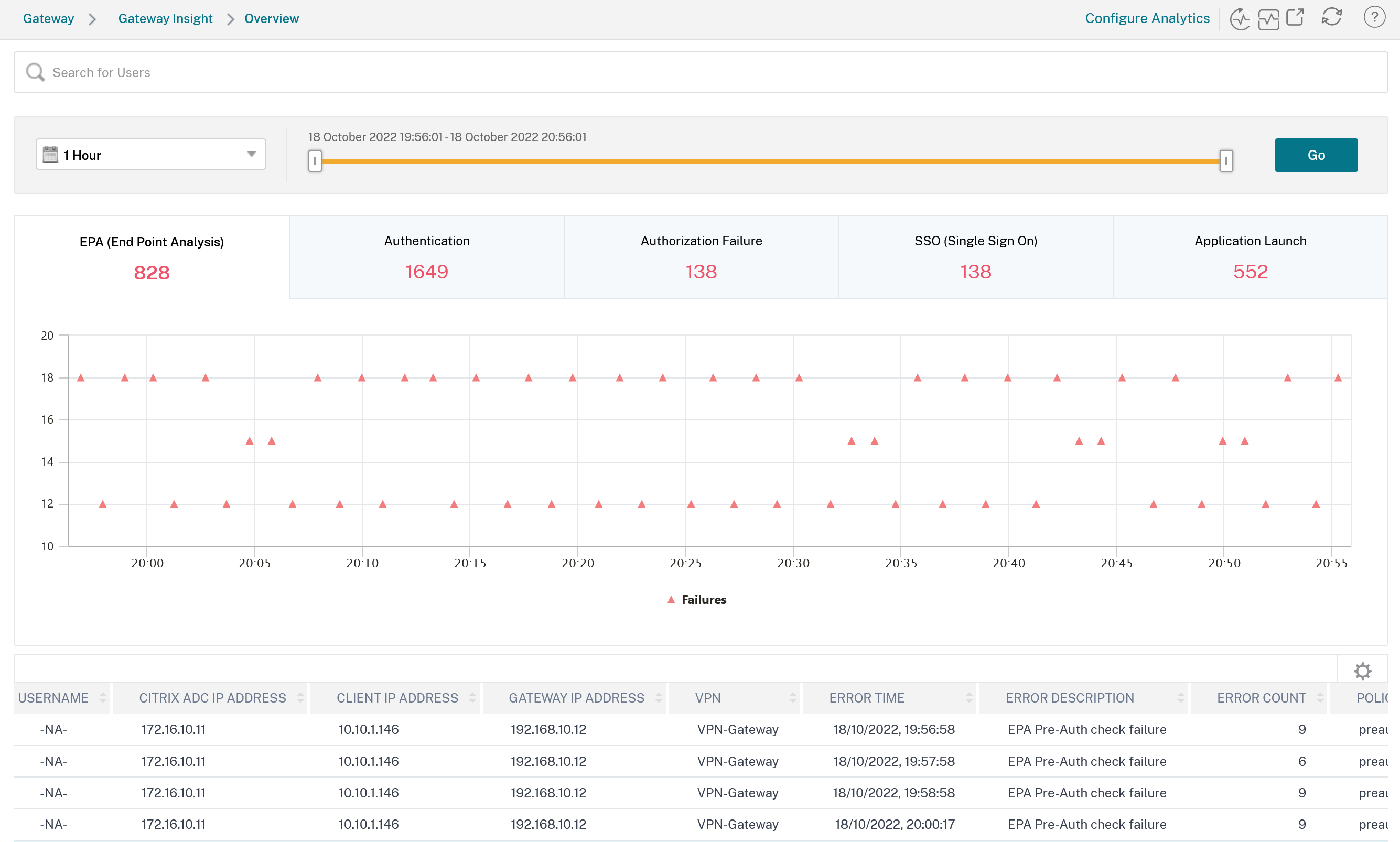Click the right handle of the time slider
Viewport: 1400px width, 842px height.
[1226, 161]
